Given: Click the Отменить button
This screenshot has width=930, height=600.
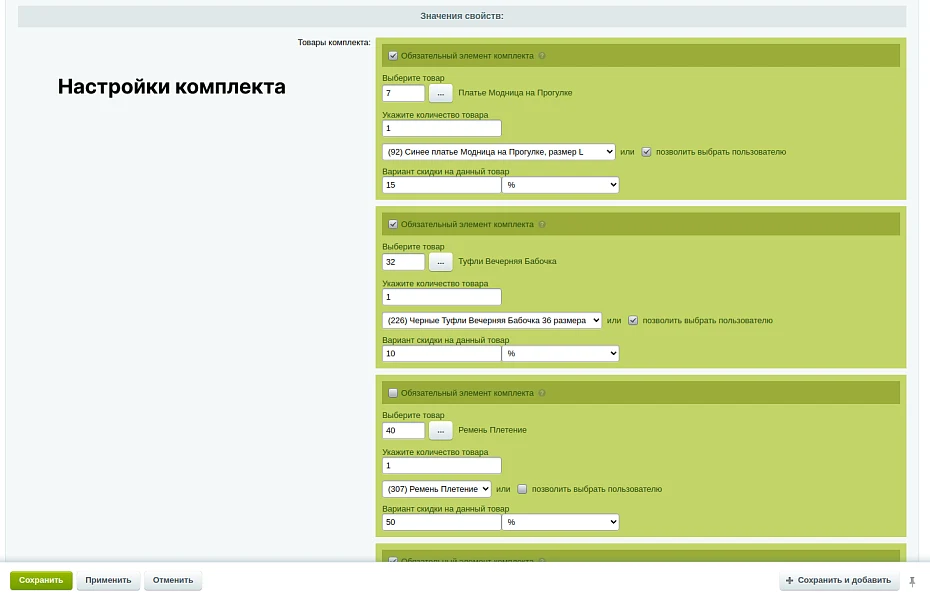Looking at the screenshot, I should (173, 580).
